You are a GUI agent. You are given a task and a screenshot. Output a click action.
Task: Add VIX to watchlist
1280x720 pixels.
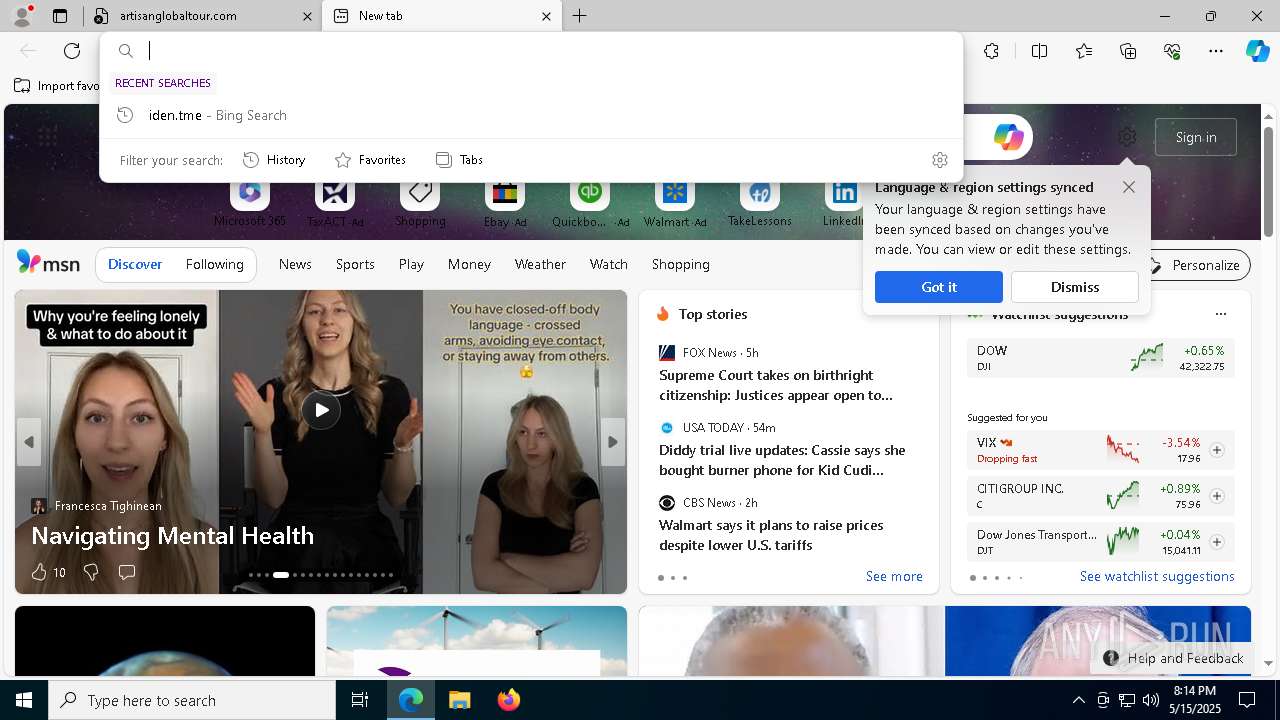(1217, 450)
